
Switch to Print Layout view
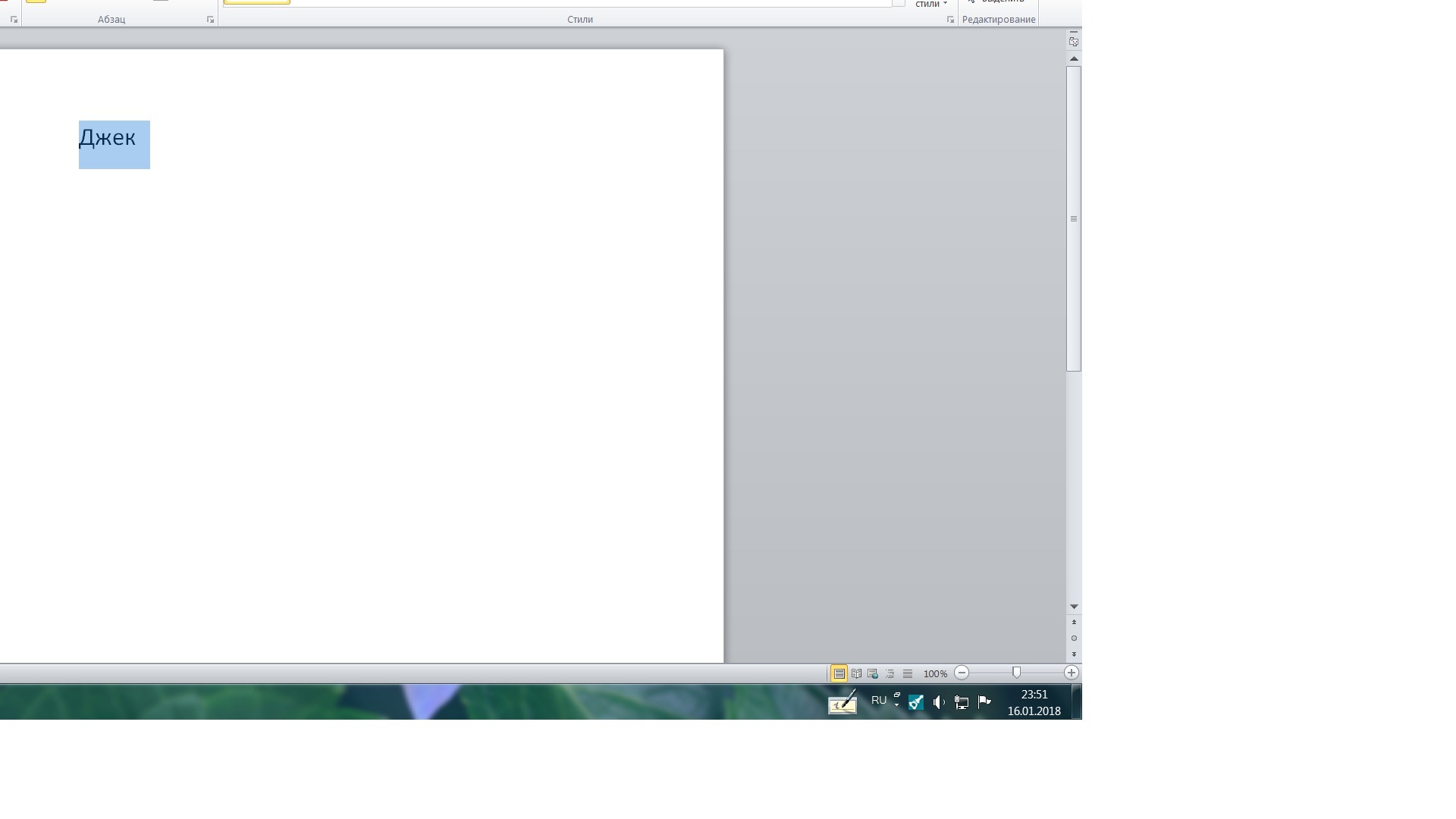click(x=839, y=673)
